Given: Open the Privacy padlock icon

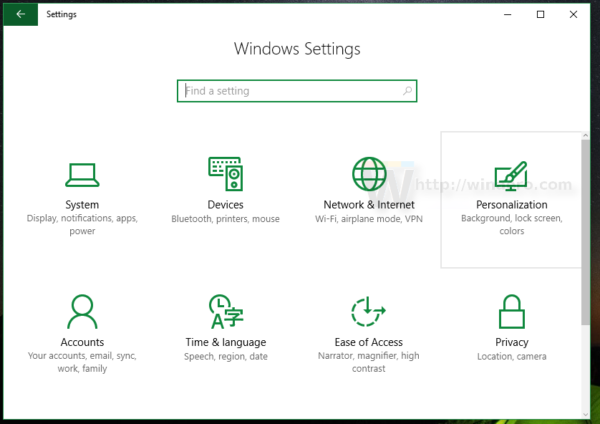Looking at the screenshot, I should point(512,311).
